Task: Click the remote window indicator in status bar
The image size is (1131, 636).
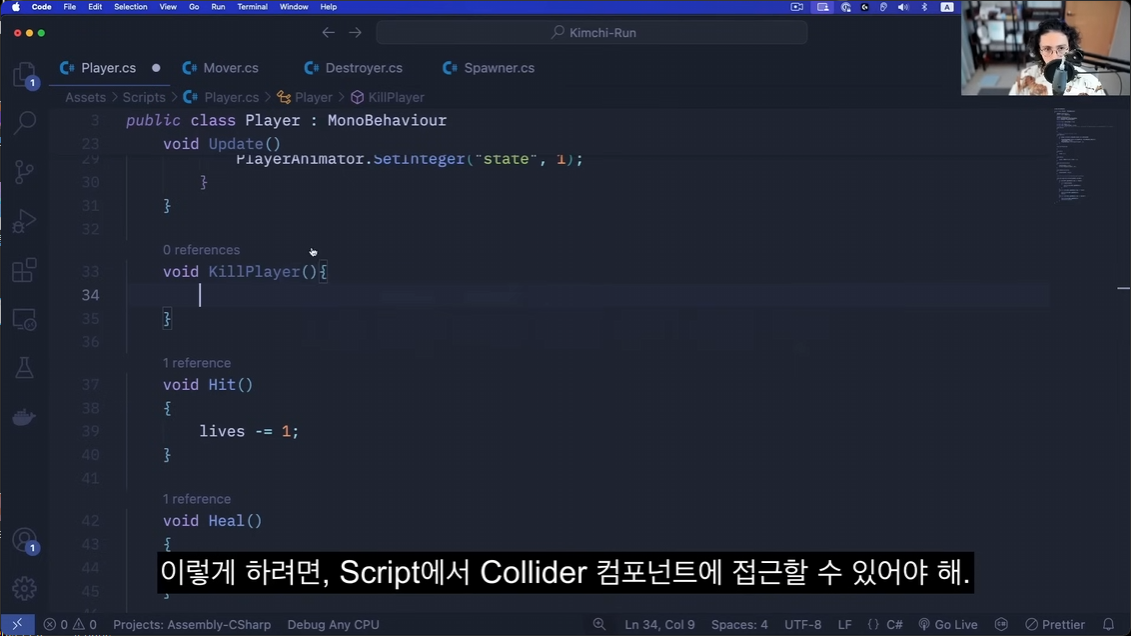Action: click(x=17, y=624)
